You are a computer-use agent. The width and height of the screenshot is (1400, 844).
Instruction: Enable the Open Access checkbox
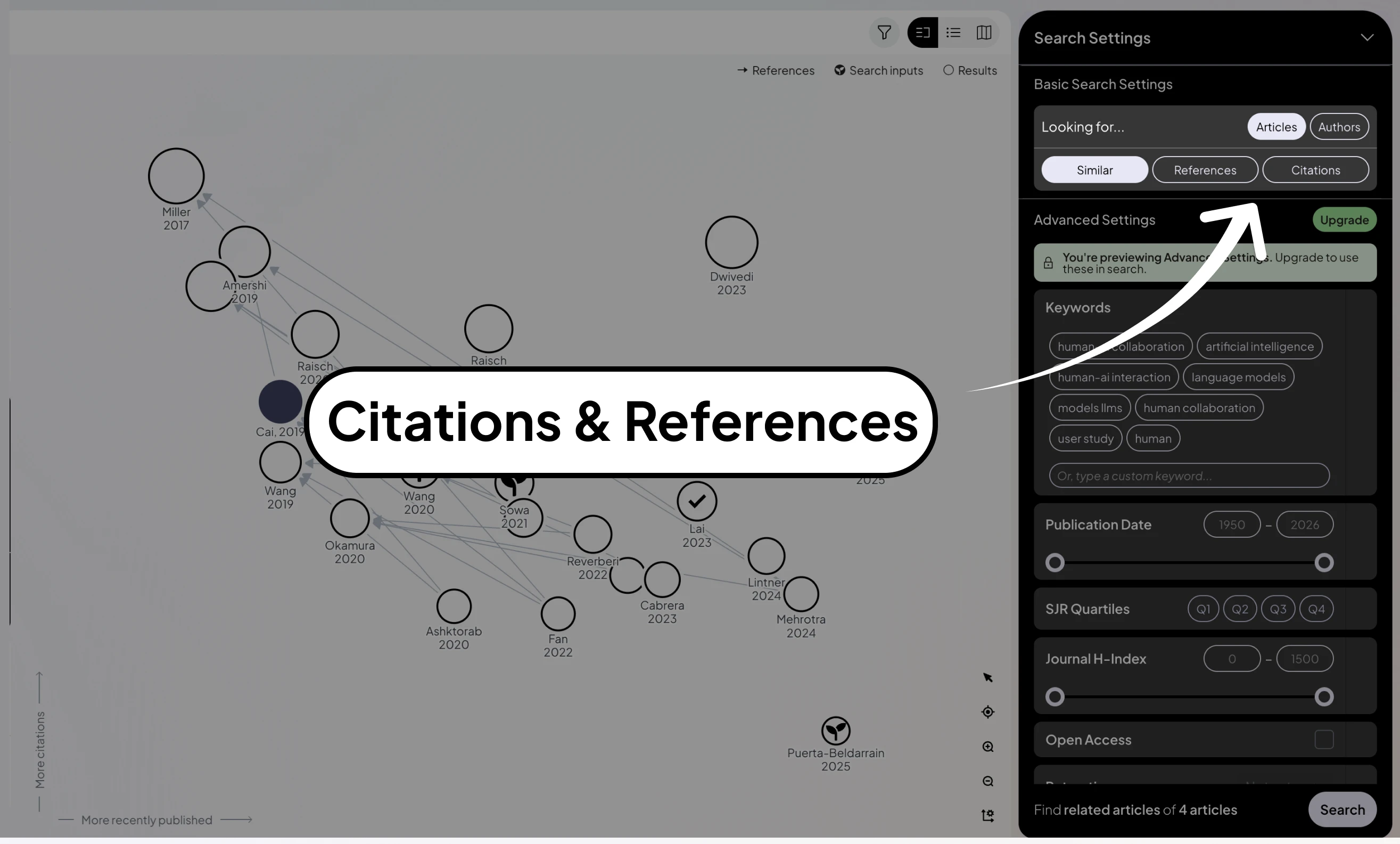pyautogui.click(x=1324, y=740)
